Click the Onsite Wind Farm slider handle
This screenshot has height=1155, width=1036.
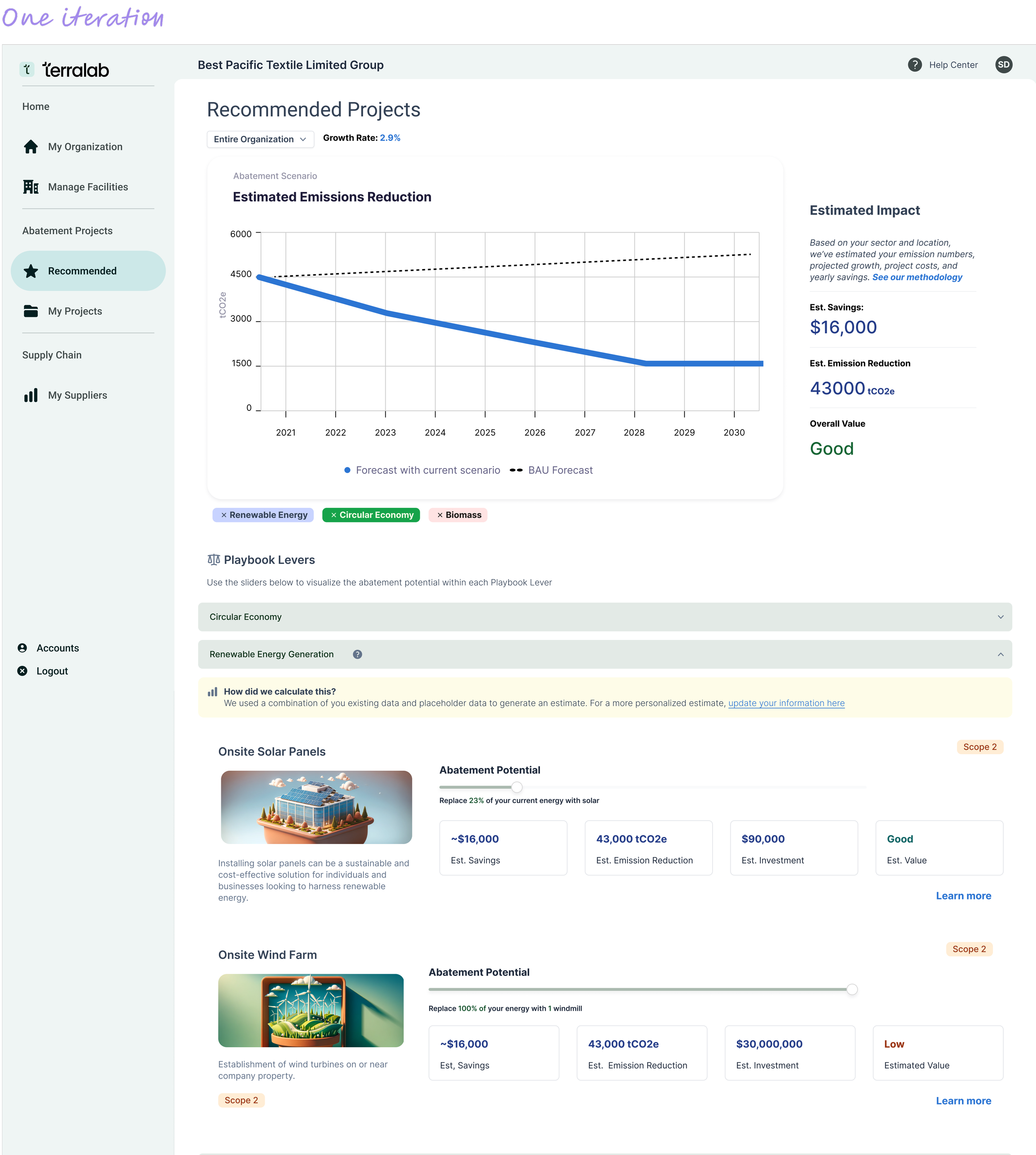pyautogui.click(x=852, y=989)
